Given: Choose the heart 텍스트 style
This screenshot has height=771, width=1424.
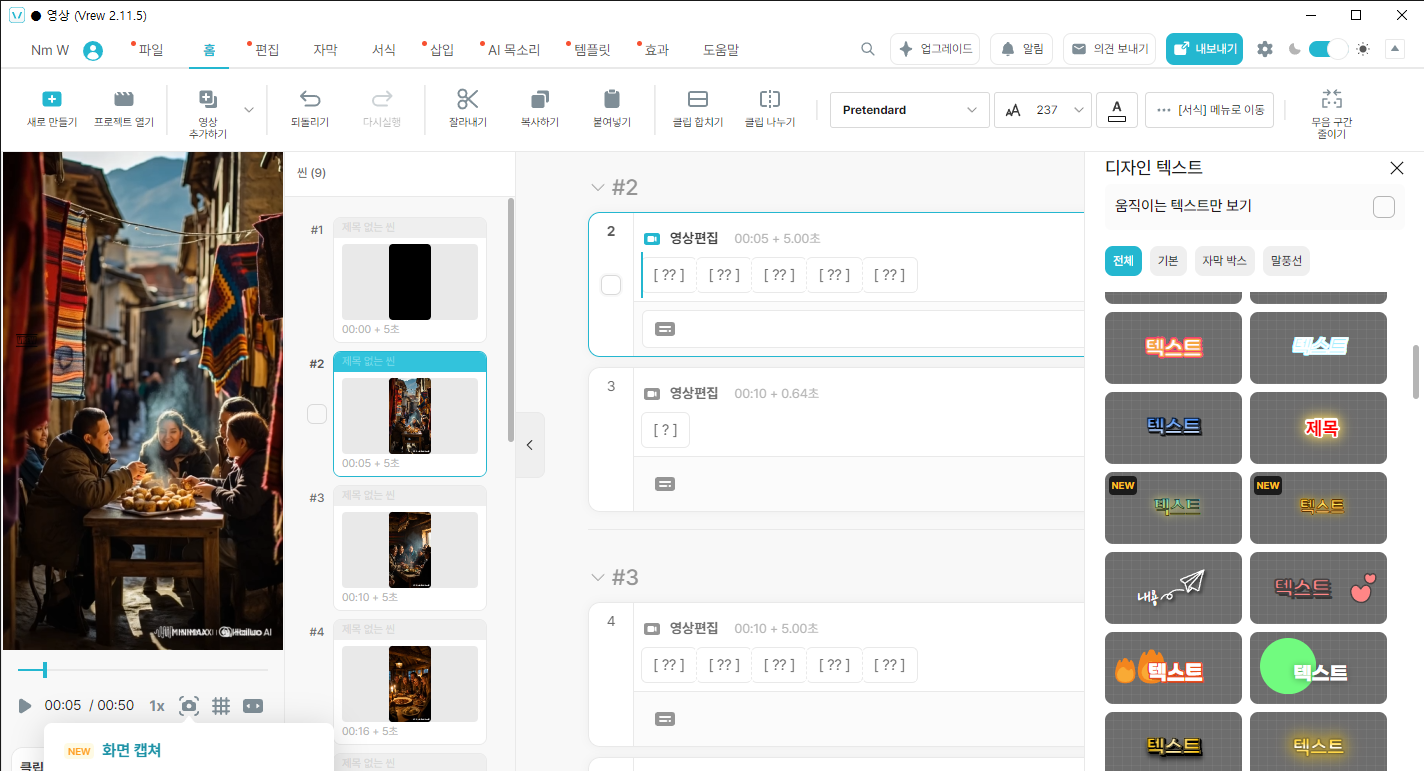Looking at the screenshot, I should (1318, 588).
